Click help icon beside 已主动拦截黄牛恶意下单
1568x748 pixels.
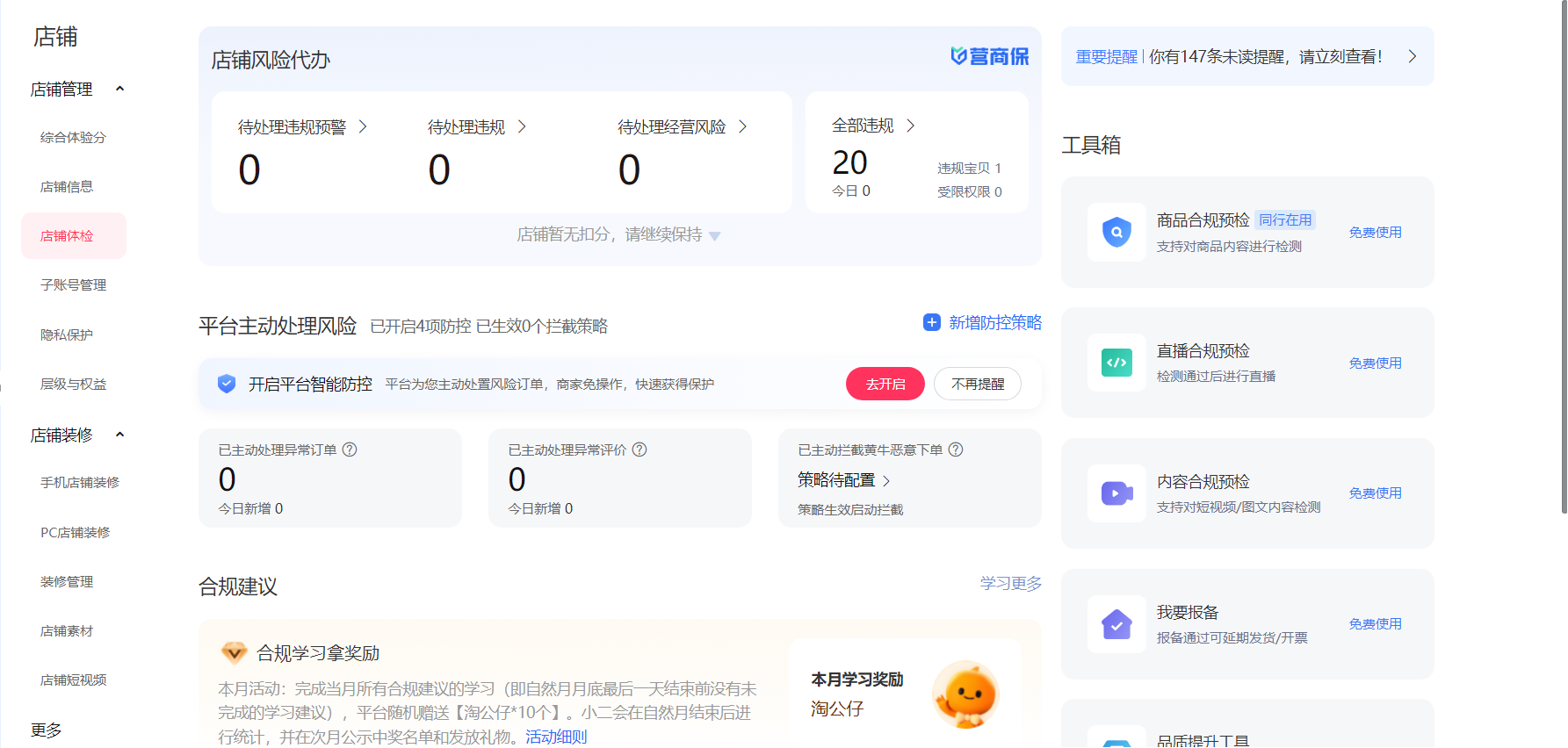click(x=956, y=450)
